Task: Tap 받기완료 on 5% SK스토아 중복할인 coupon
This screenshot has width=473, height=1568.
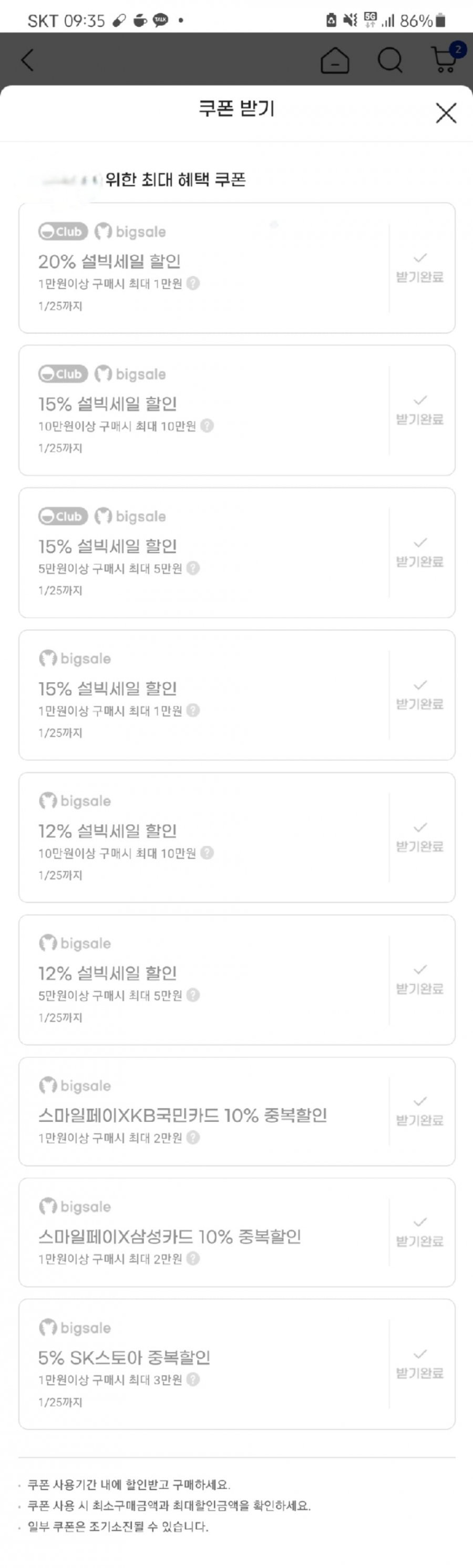Action: 419,1364
